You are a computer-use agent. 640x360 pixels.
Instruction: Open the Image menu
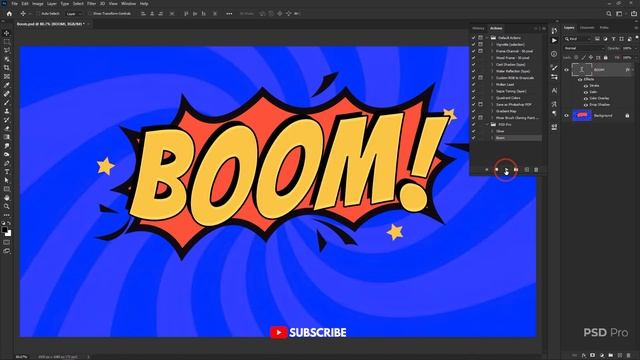click(38, 4)
